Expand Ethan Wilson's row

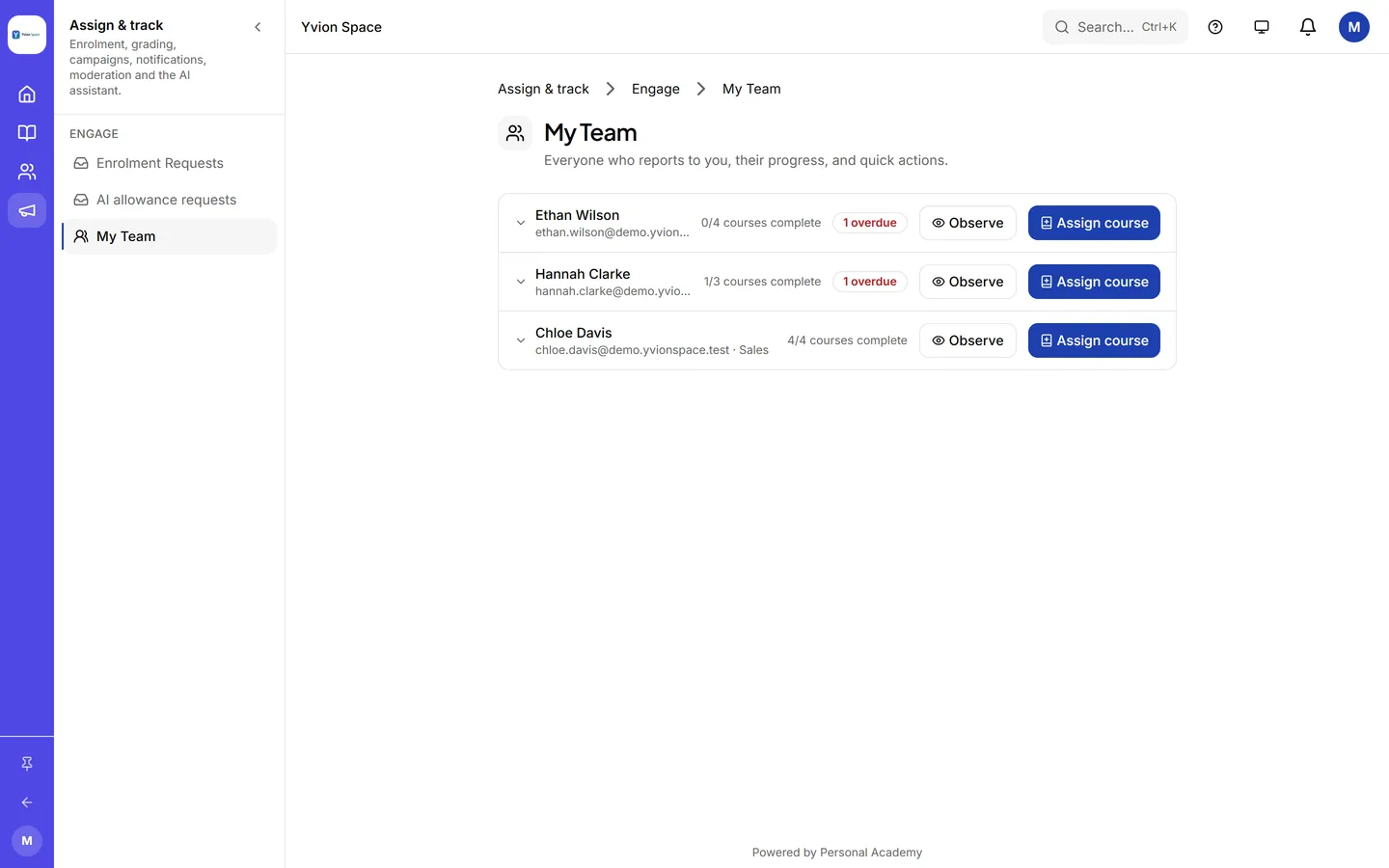521,223
